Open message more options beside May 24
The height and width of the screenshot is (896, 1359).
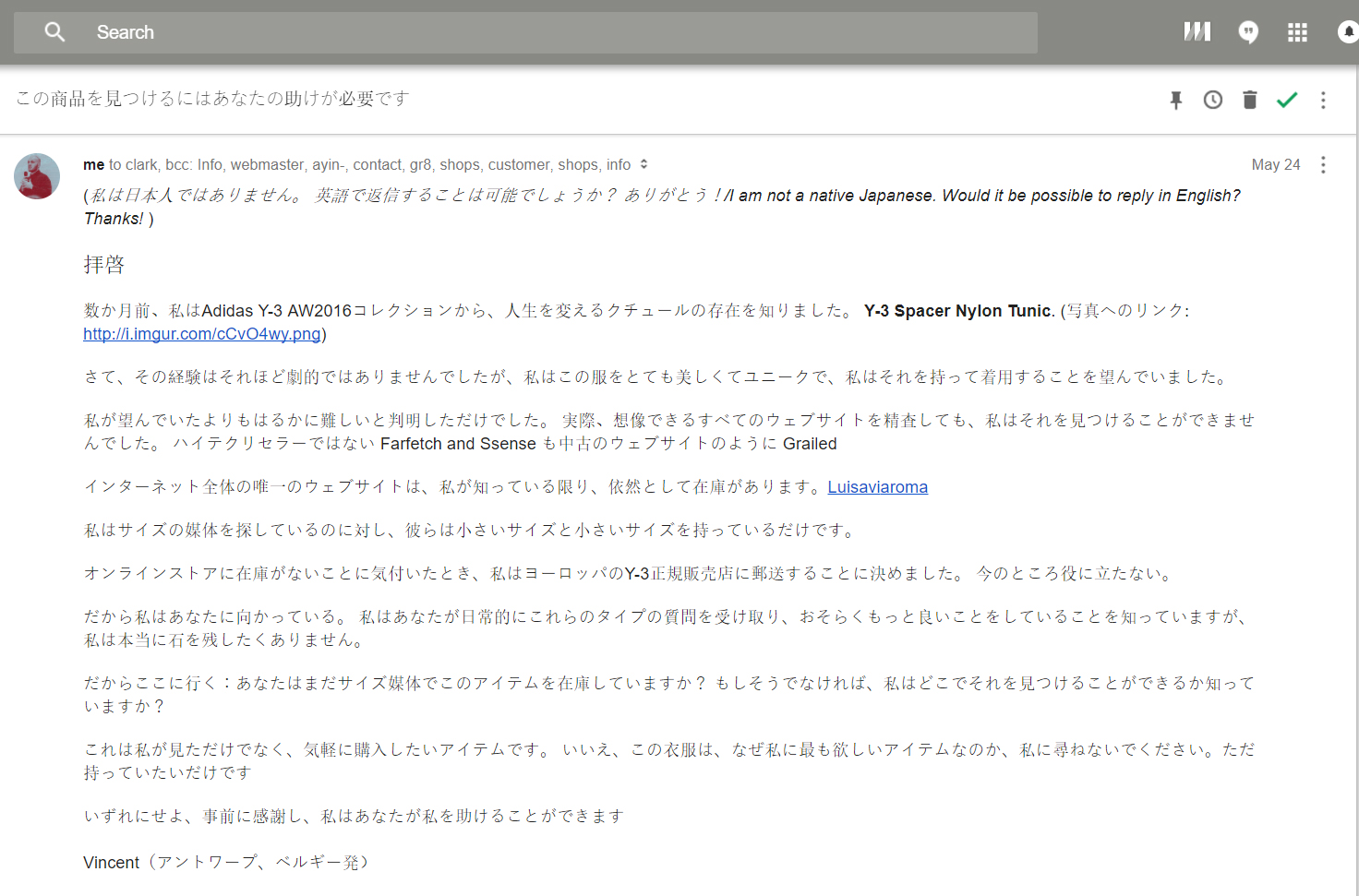point(1323,164)
